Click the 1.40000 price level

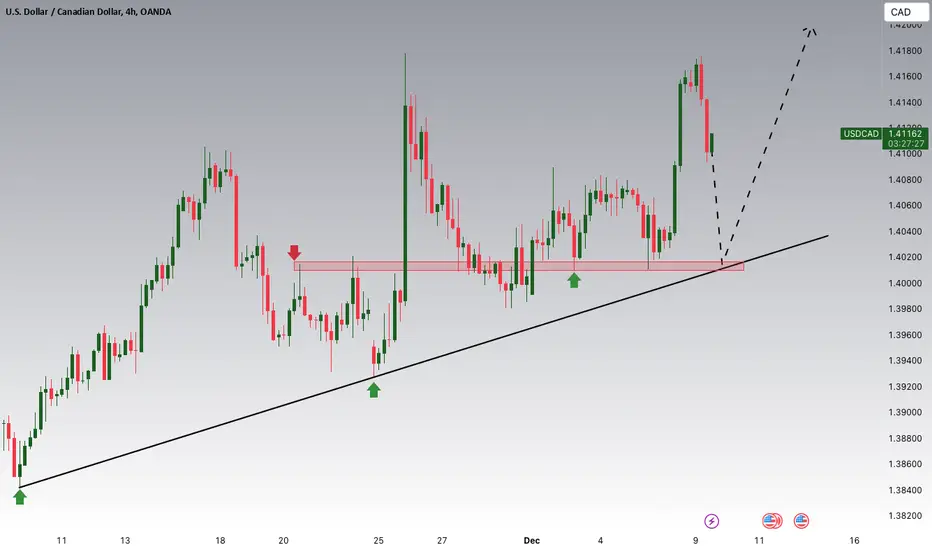905,283
